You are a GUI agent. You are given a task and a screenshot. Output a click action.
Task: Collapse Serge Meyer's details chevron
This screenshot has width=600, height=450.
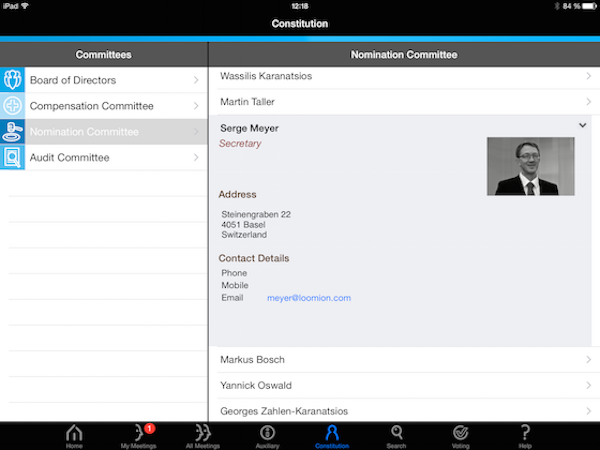tap(582, 125)
